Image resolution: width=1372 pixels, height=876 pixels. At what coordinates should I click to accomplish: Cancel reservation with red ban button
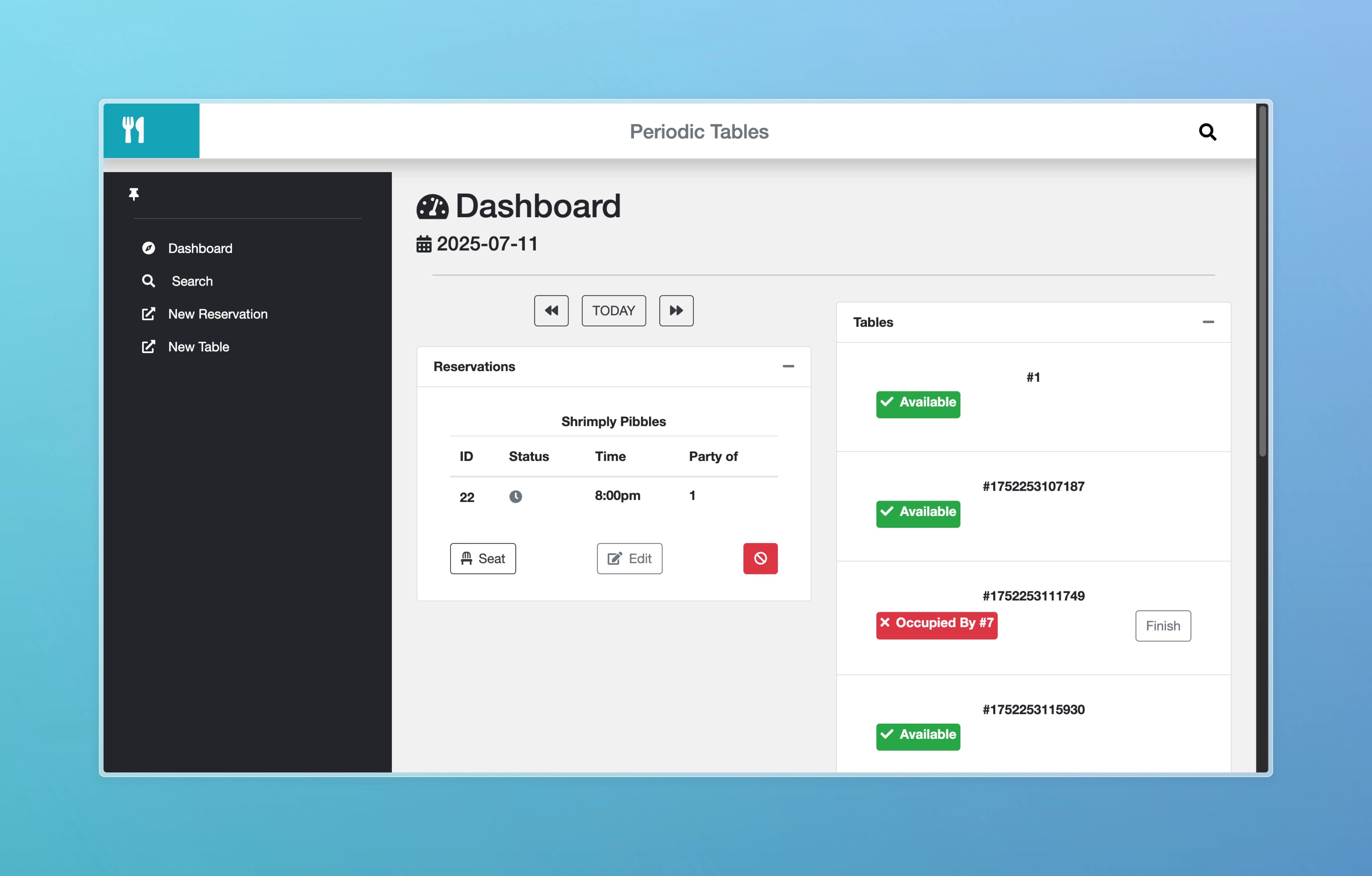(760, 558)
